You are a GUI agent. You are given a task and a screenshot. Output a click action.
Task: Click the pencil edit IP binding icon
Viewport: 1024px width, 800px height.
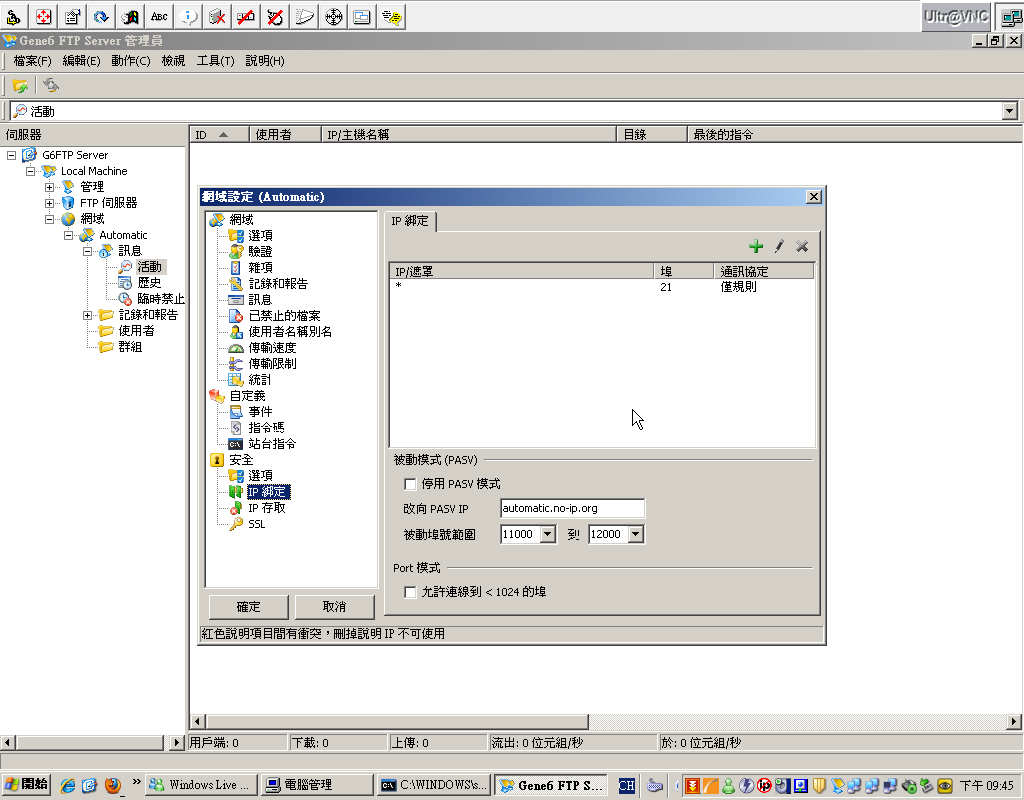click(x=779, y=246)
